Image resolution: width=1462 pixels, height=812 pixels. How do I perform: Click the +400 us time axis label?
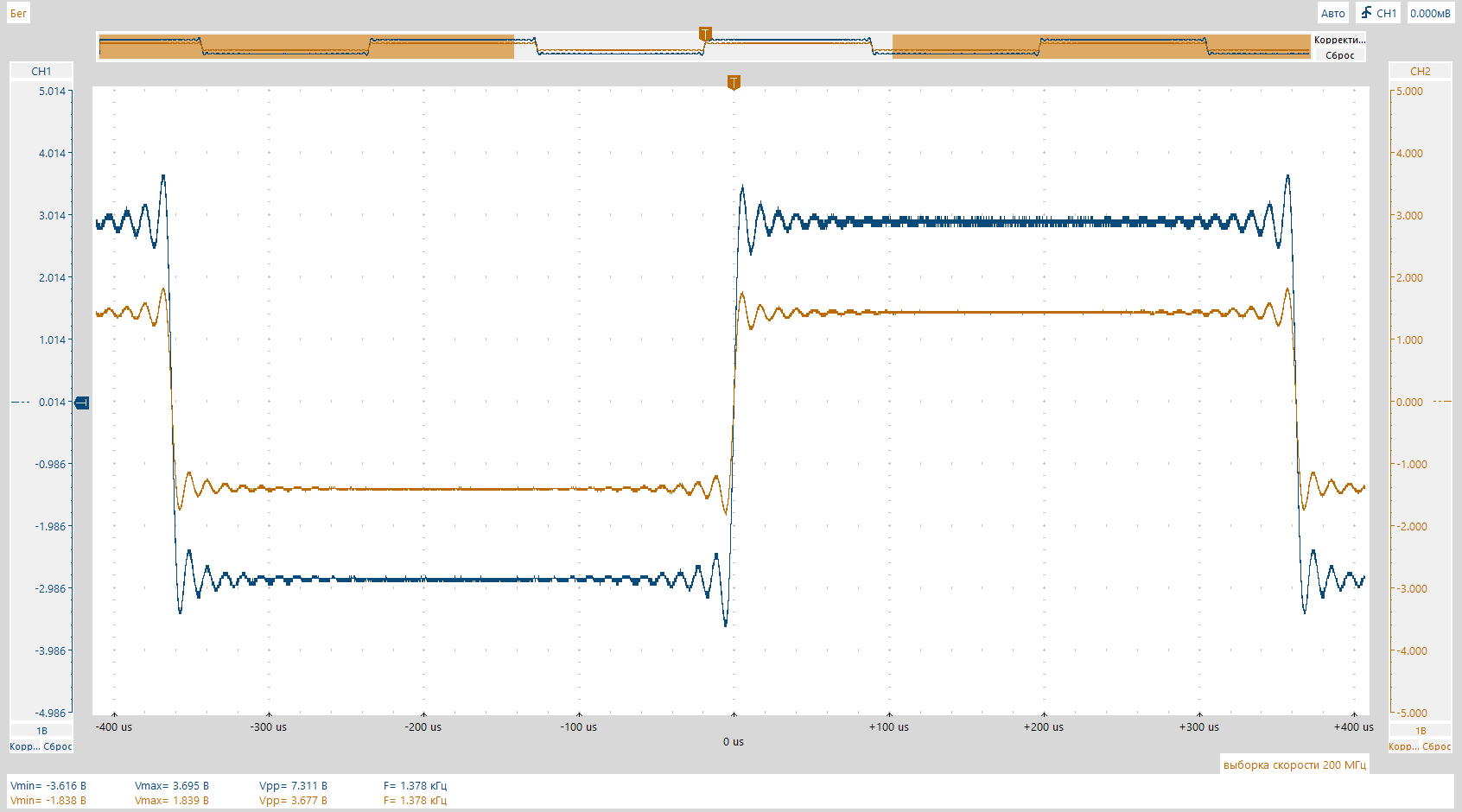pyautogui.click(x=1354, y=726)
